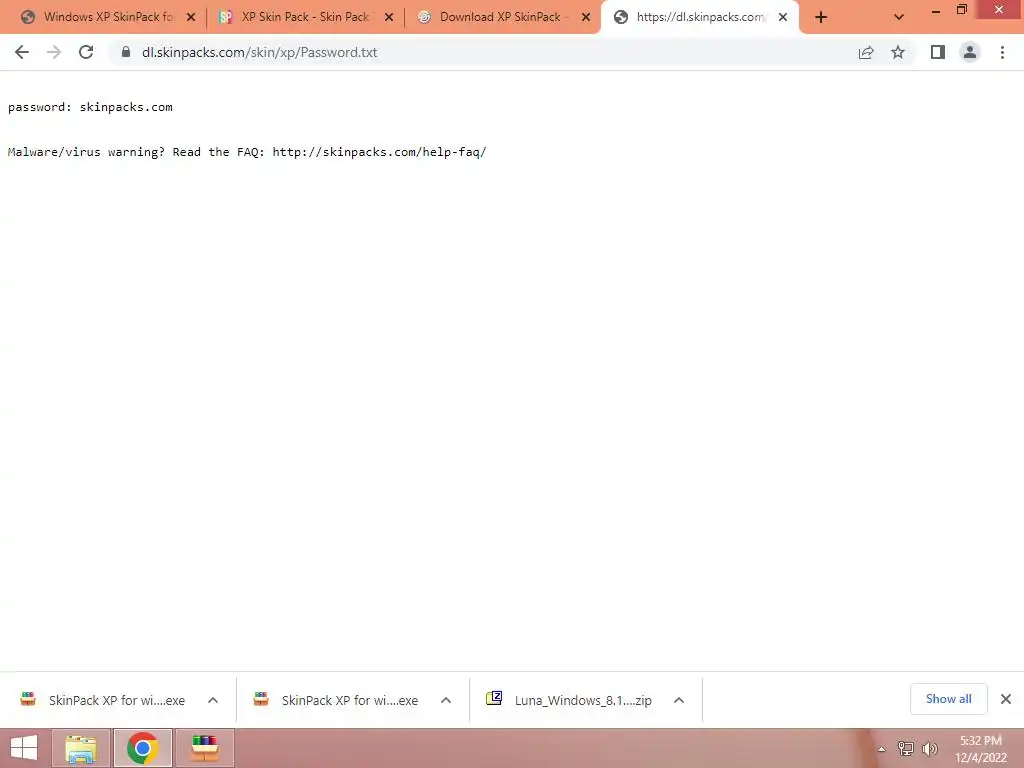
Task: Open volume speaker tray icon
Action: [x=930, y=748]
